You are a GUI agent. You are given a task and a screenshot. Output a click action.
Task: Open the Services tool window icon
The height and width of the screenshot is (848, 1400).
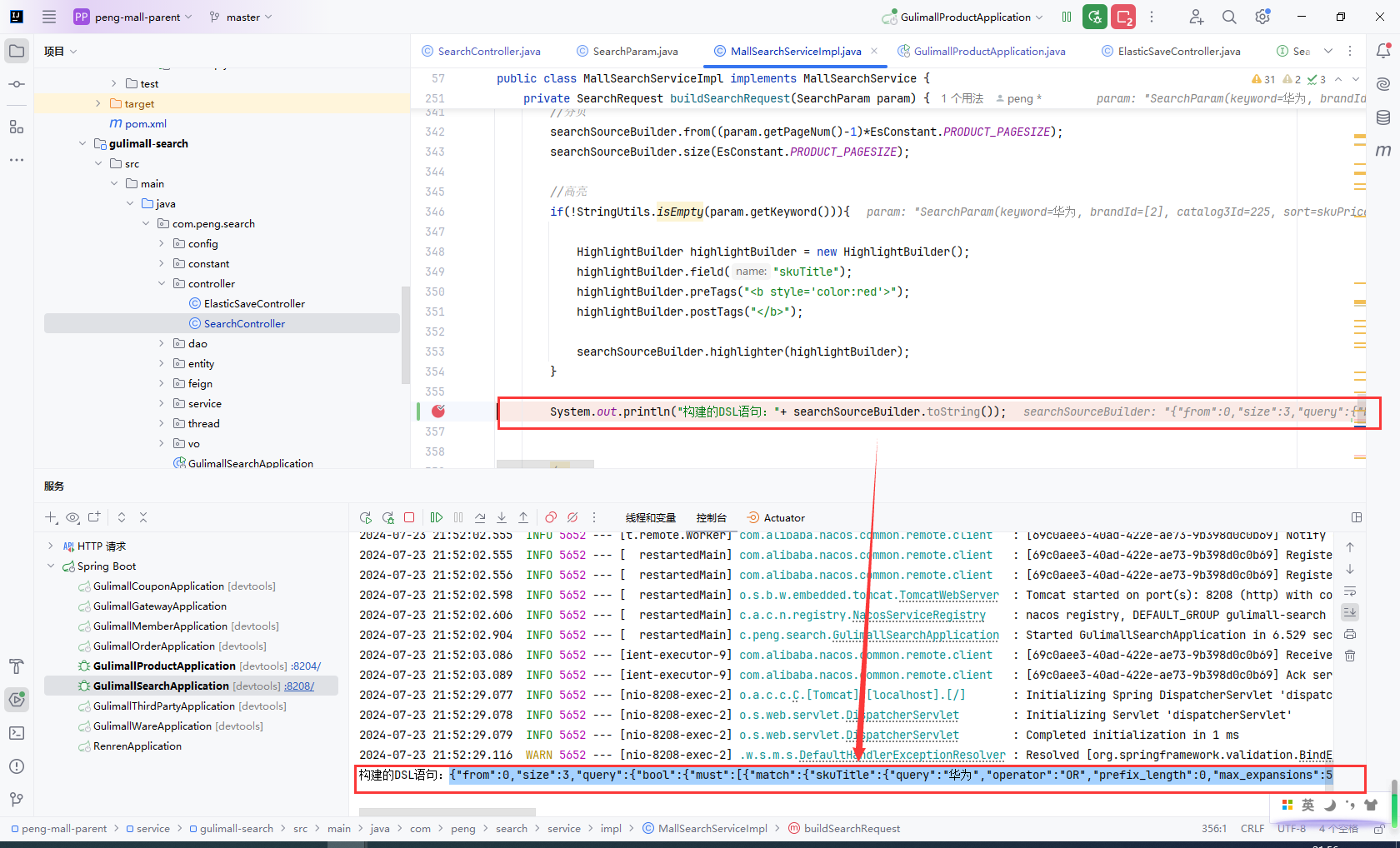pyautogui.click(x=17, y=700)
